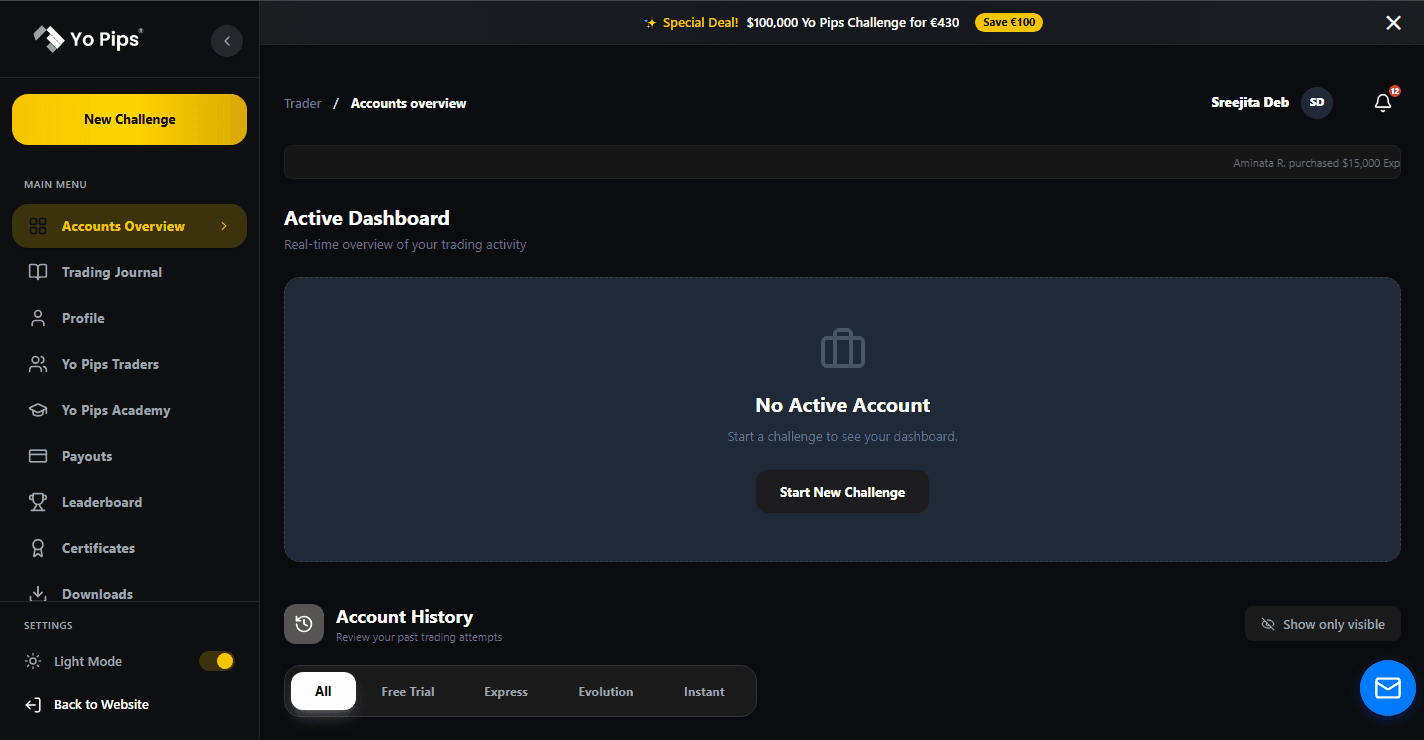
Task: Click the Yo Pips logo
Action: [87, 39]
